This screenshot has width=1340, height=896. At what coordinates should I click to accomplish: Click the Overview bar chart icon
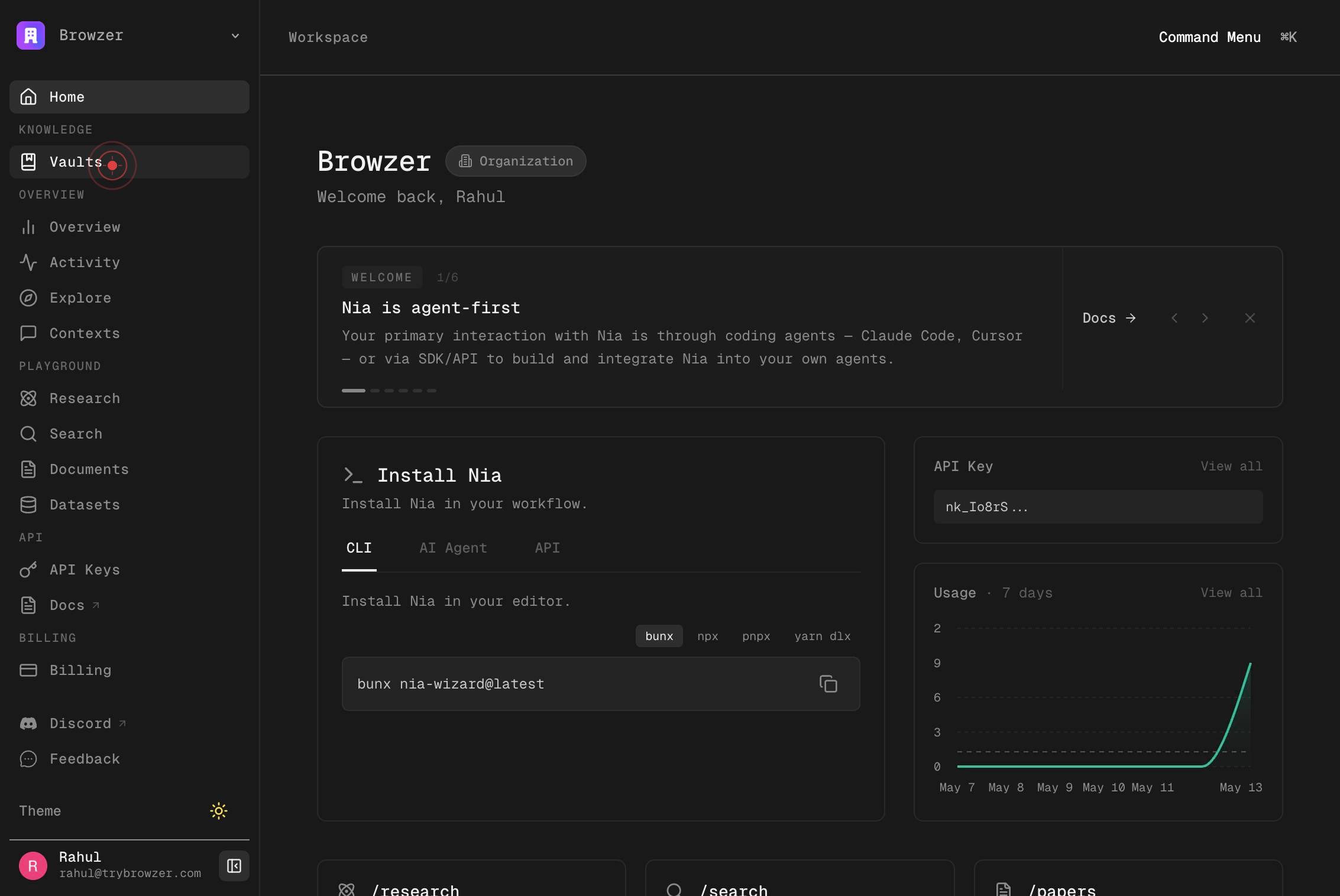point(28,227)
